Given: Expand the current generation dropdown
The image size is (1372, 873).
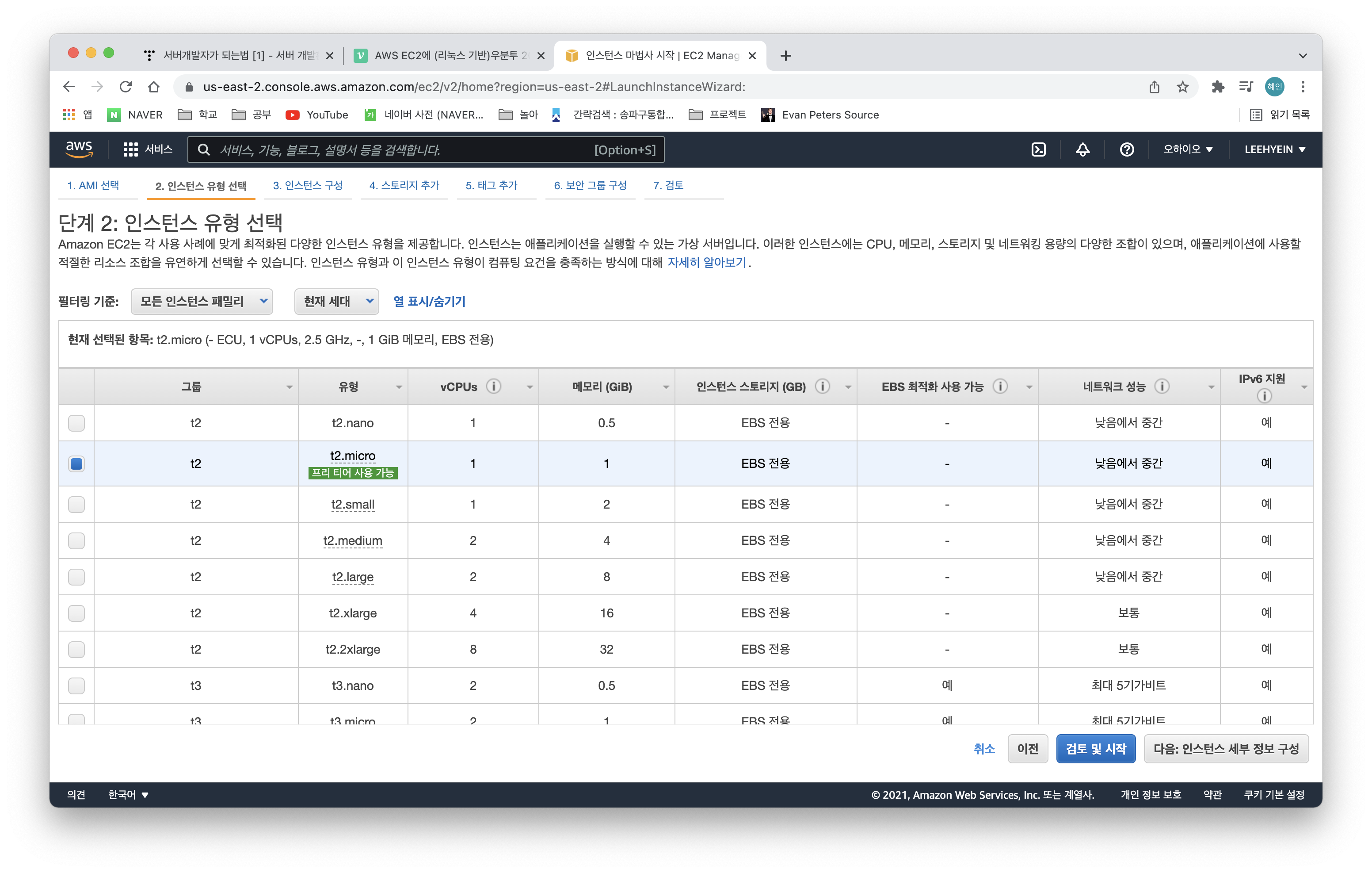Looking at the screenshot, I should [336, 301].
